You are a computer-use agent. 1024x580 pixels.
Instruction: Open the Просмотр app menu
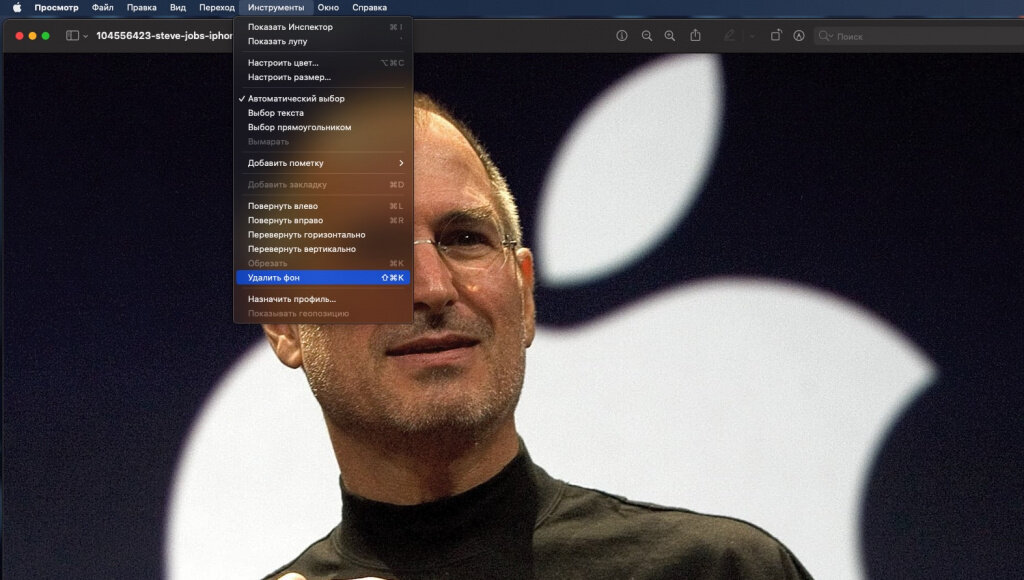point(56,8)
